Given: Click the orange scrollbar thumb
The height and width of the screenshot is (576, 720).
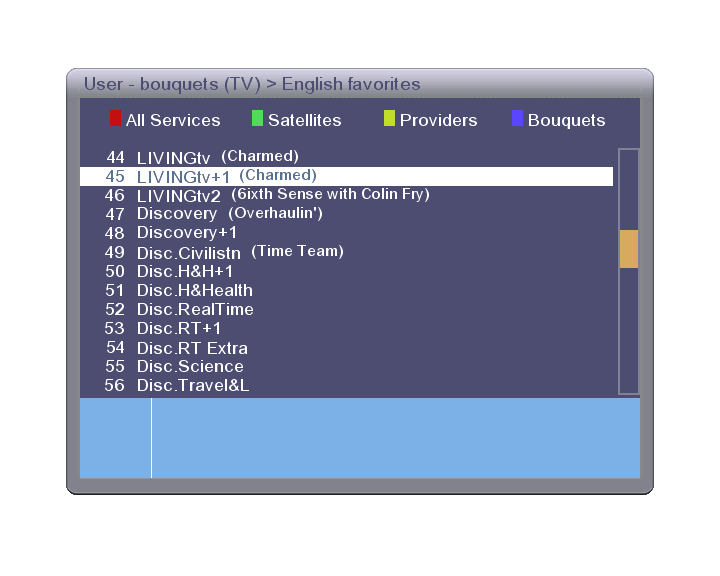Looking at the screenshot, I should 629,248.
